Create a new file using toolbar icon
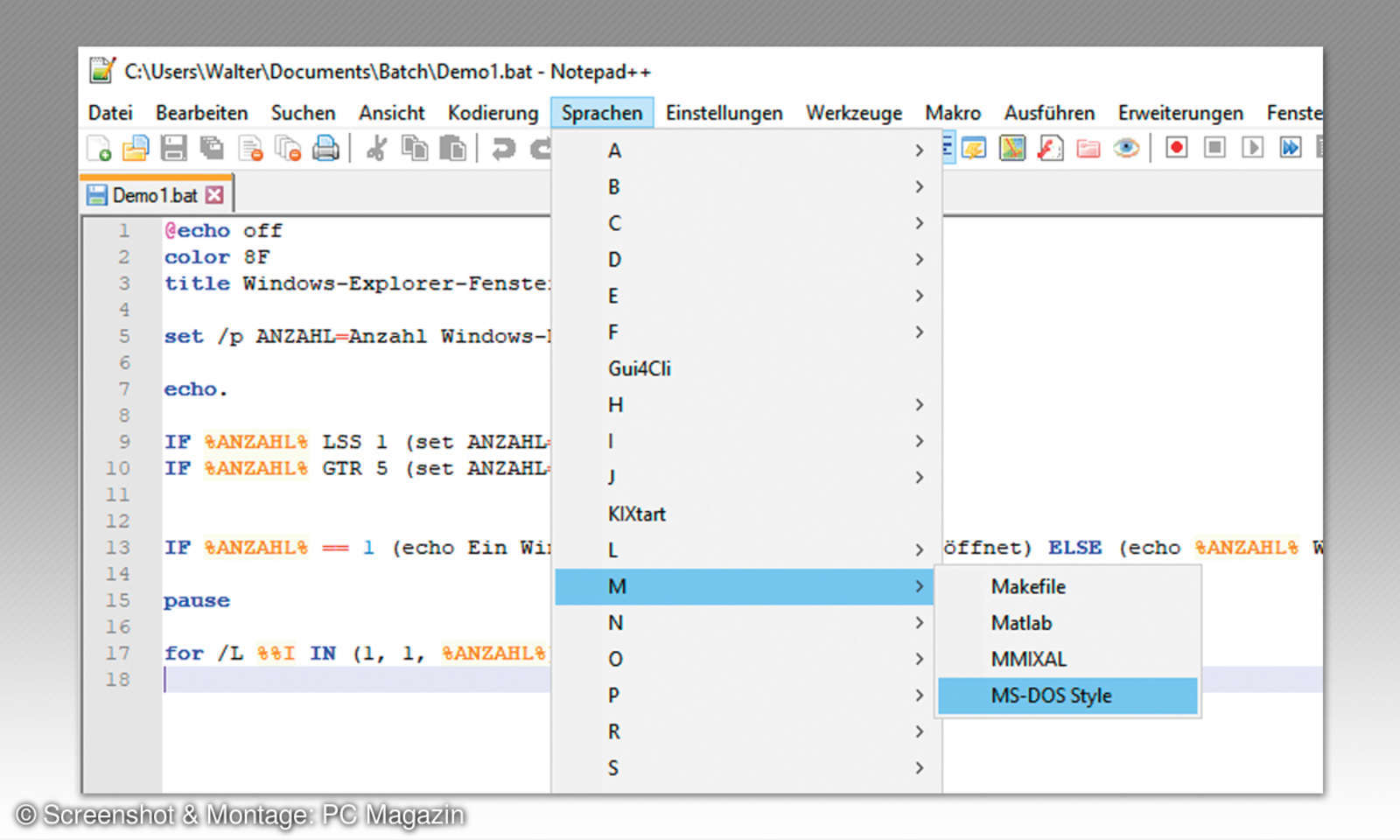Viewport: 1400px width, 840px height. click(x=99, y=149)
